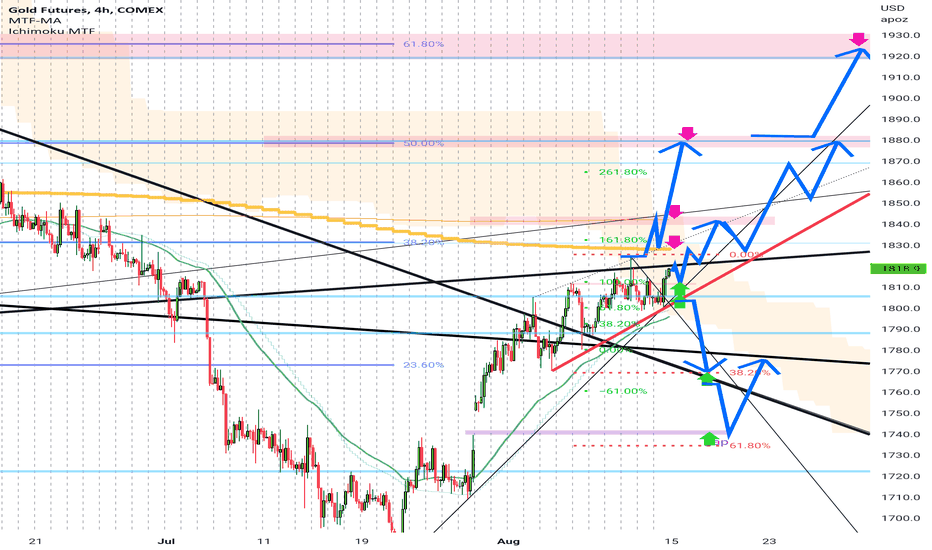Click the Jul label on time axis
Screen dimensions: 932x550
(166, 541)
